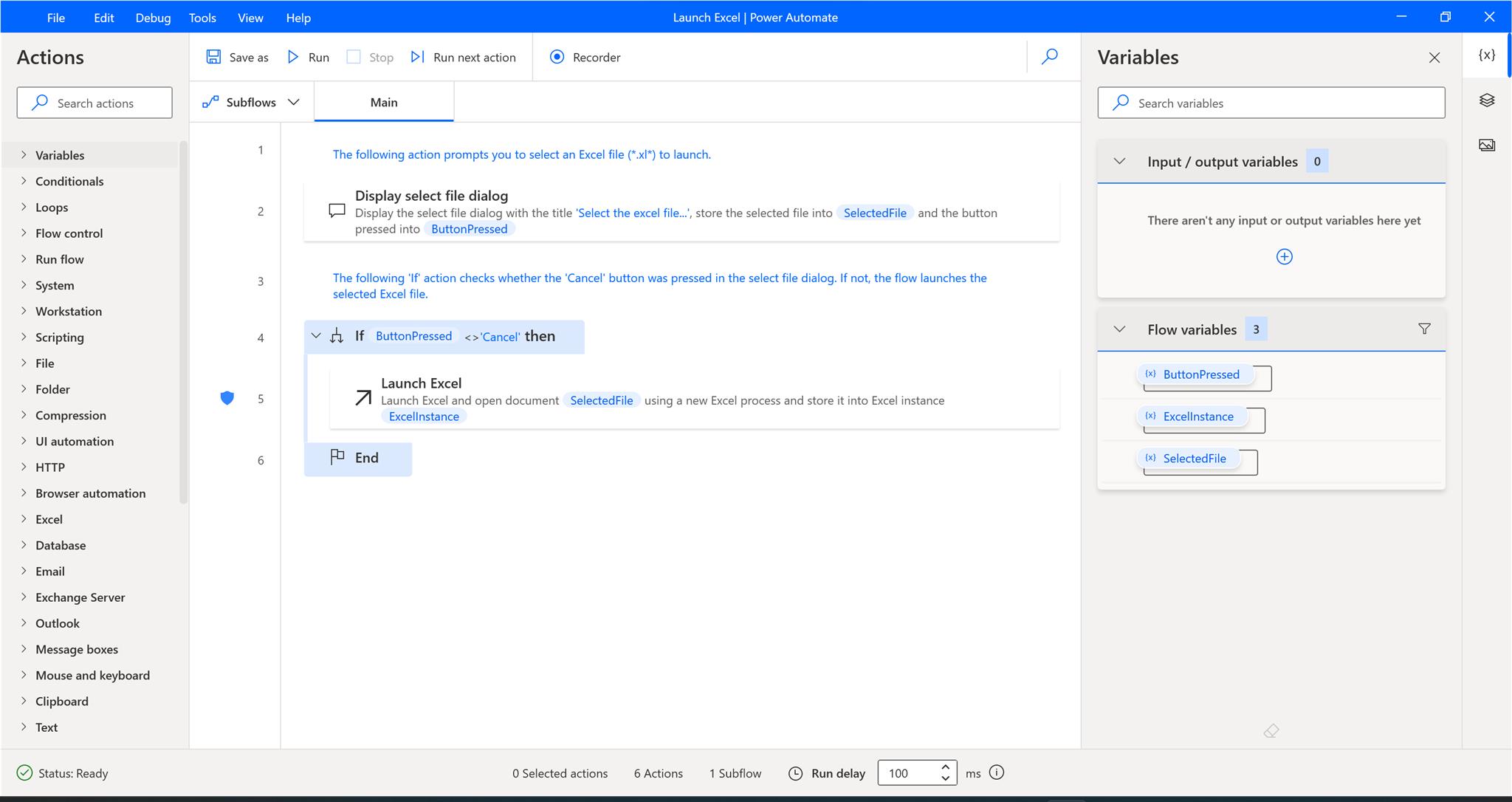Viewport: 1512px width, 802px height.
Task: Click ButtonPressed variable in the If condition
Action: click(x=413, y=336)
